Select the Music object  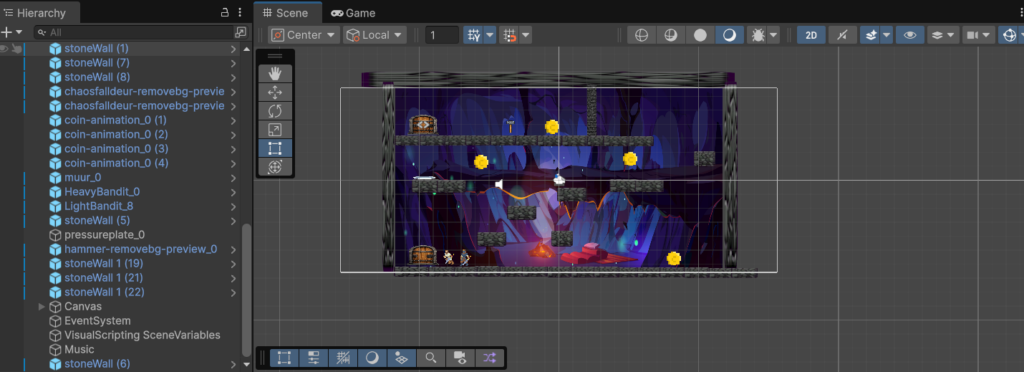point(79,350)
